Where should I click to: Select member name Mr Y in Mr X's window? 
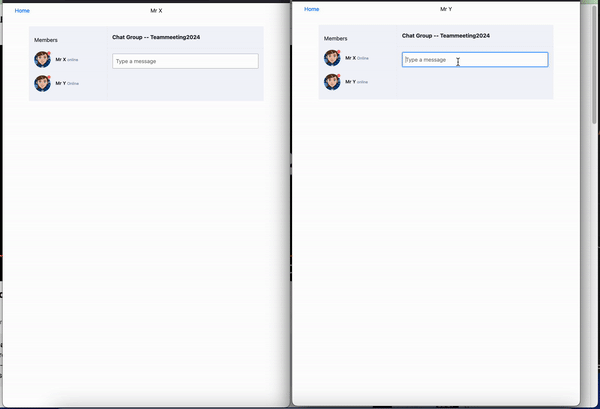pos(60,83)
